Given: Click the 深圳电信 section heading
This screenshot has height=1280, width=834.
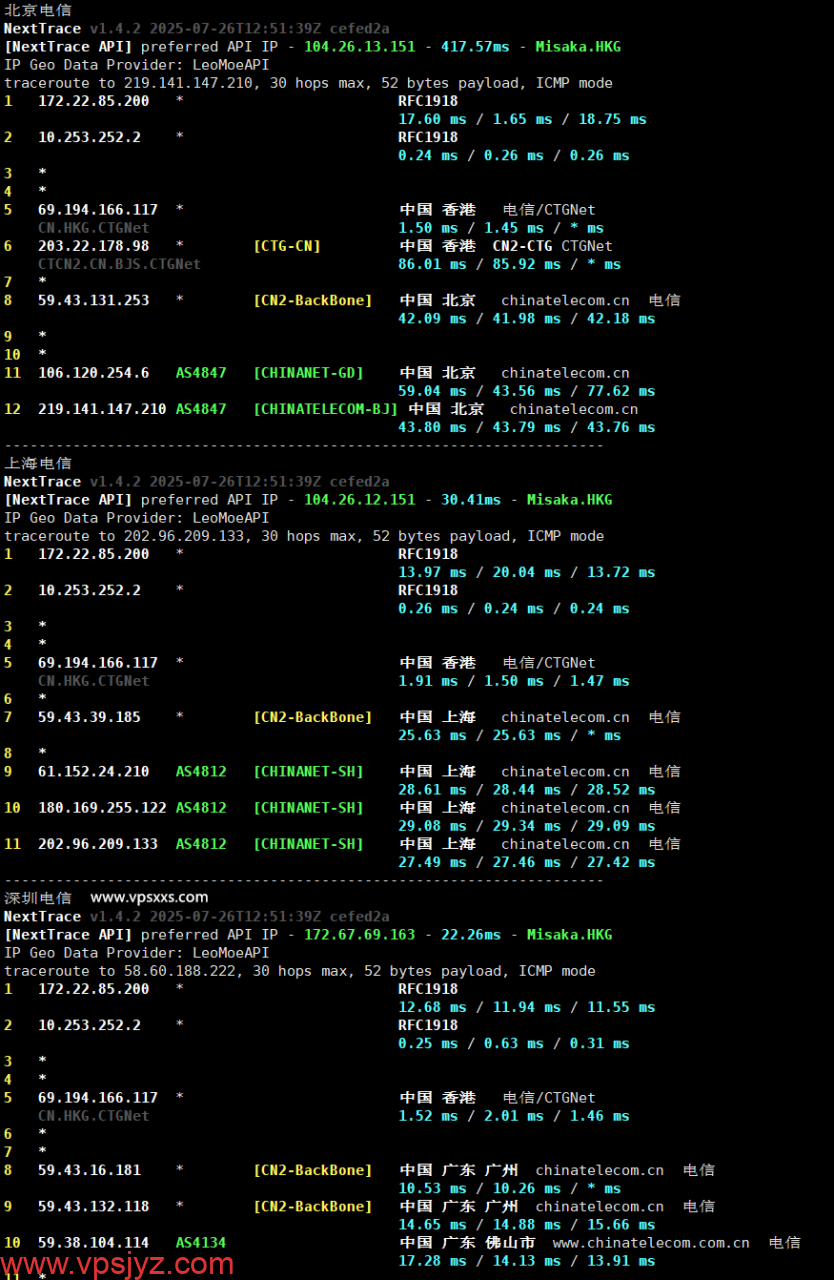Looking at the screenshot, I should pos(38,898).
